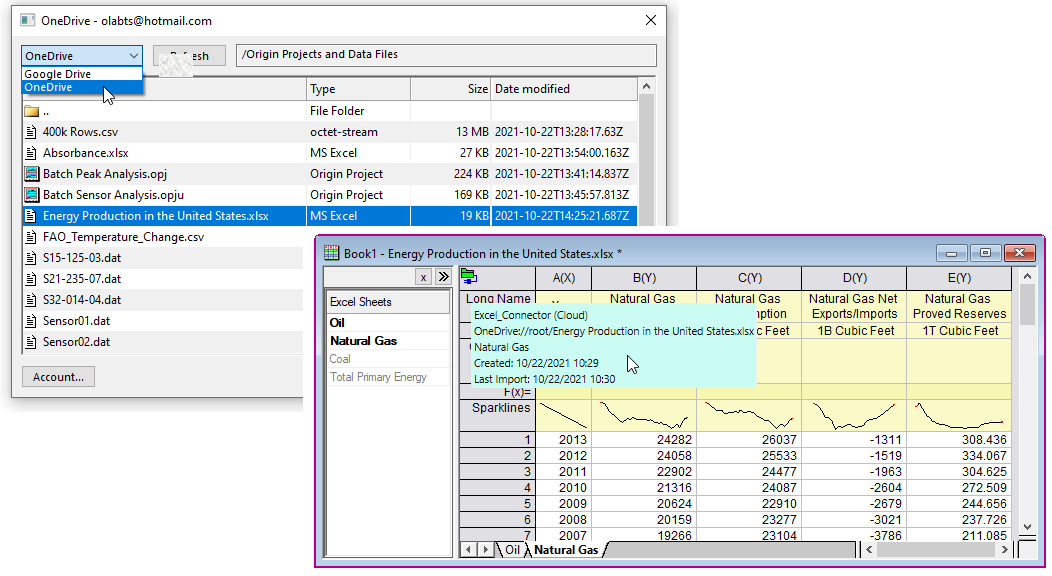Switch to the Oil sheet tab

(x=512, y=550)
